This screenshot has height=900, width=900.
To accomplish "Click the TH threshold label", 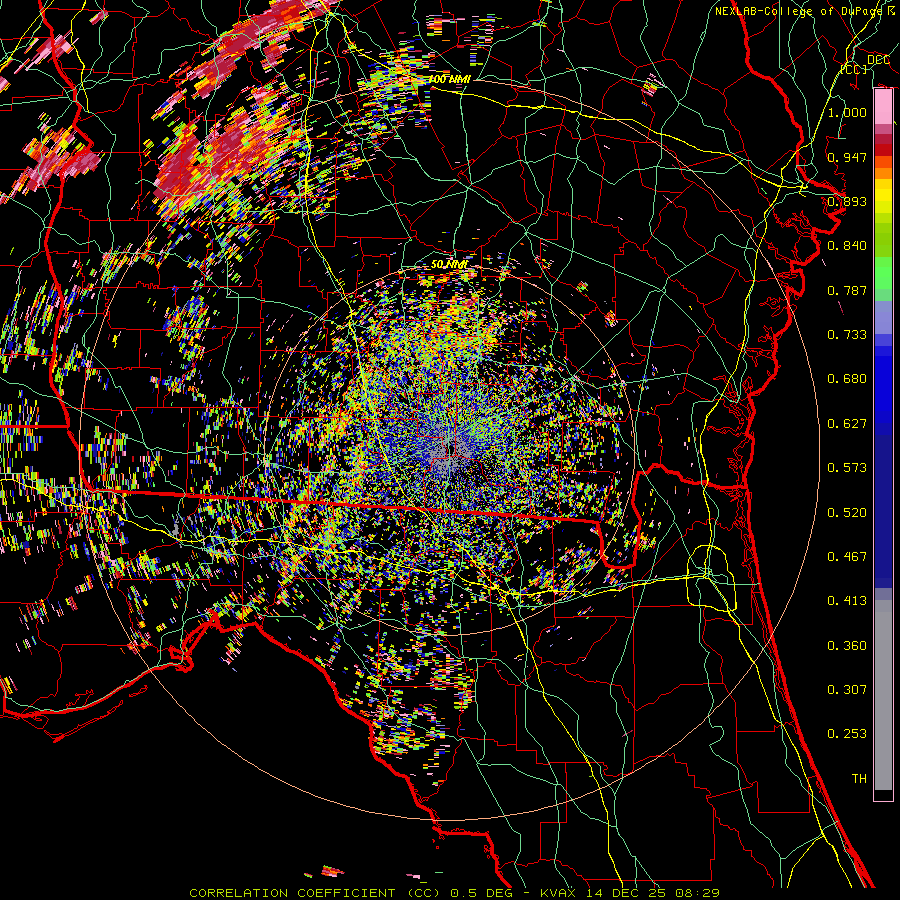I will click(859, 778).
